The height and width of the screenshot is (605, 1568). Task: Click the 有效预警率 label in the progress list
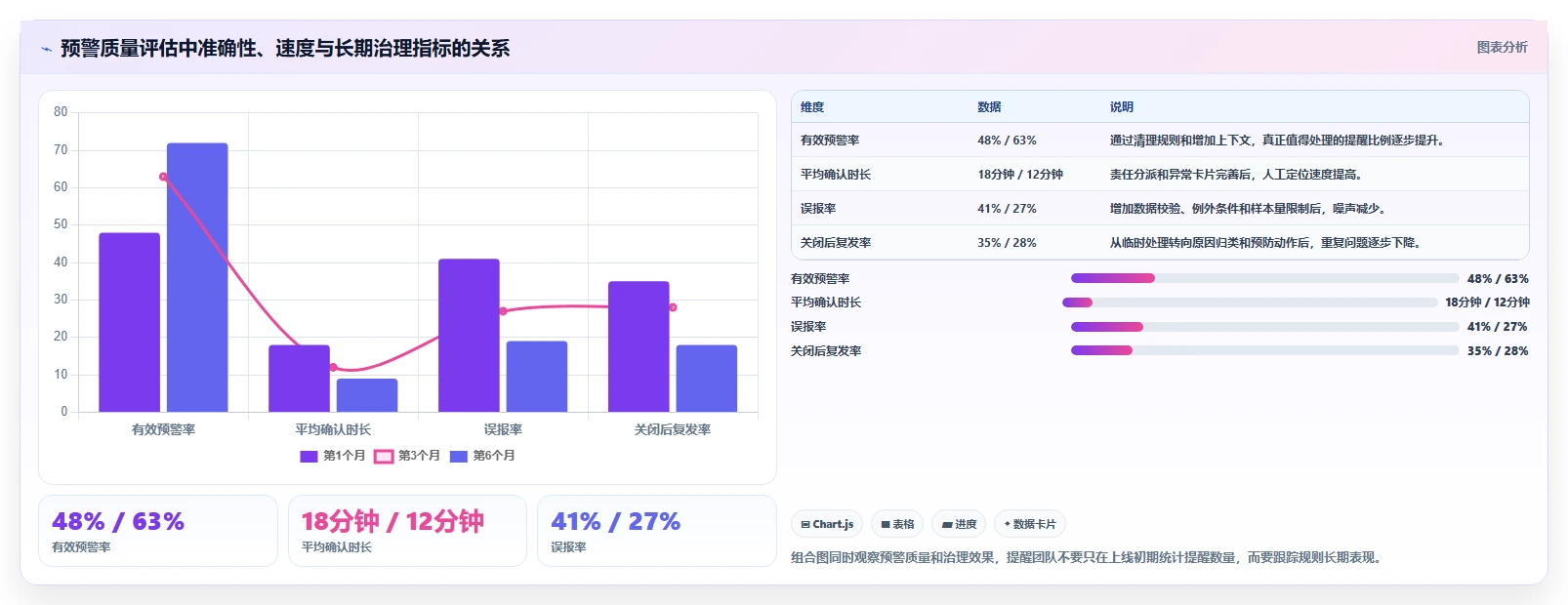pos(820,279)
